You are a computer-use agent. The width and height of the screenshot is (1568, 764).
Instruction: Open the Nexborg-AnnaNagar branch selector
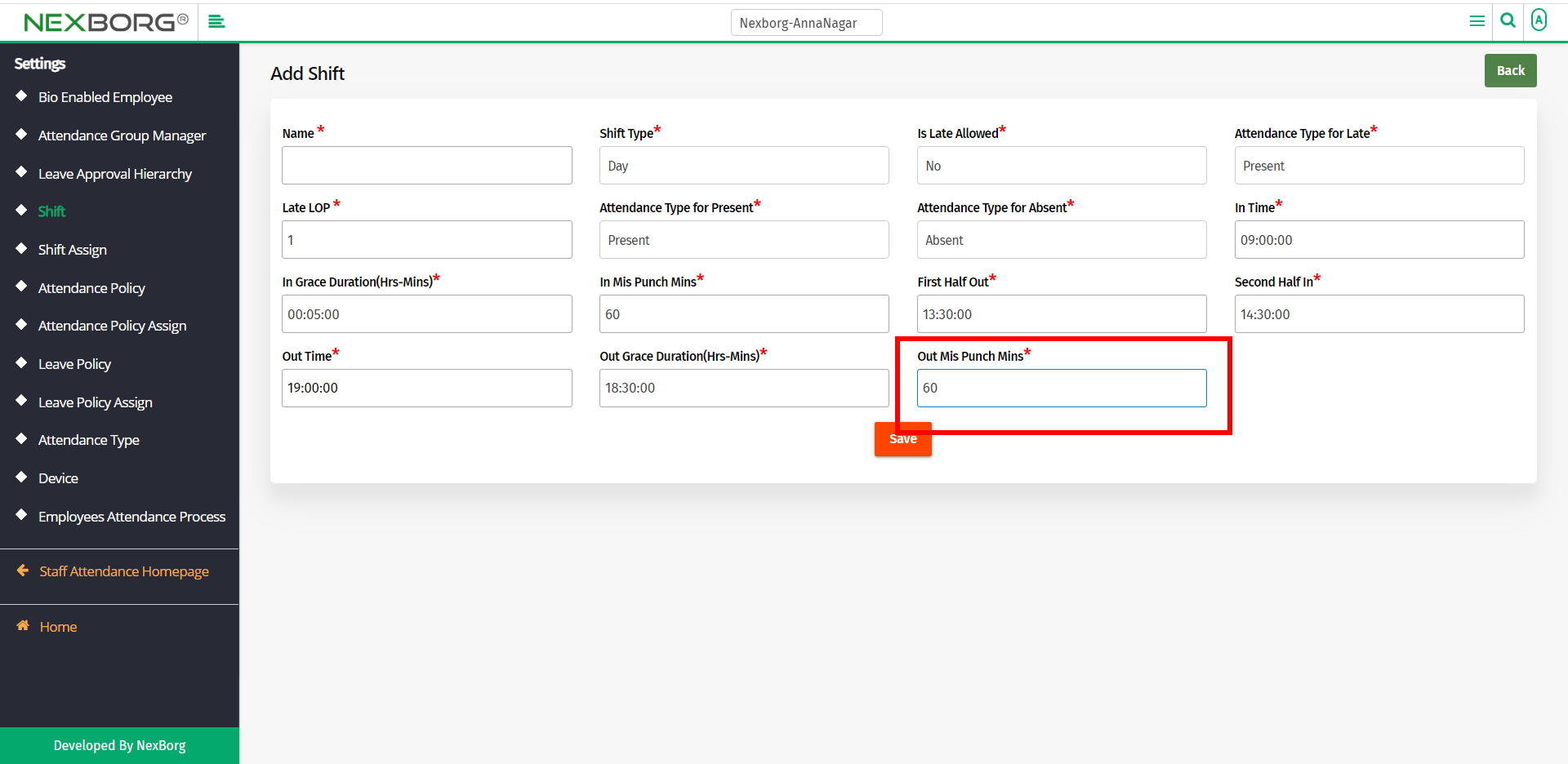coord(806,23)
